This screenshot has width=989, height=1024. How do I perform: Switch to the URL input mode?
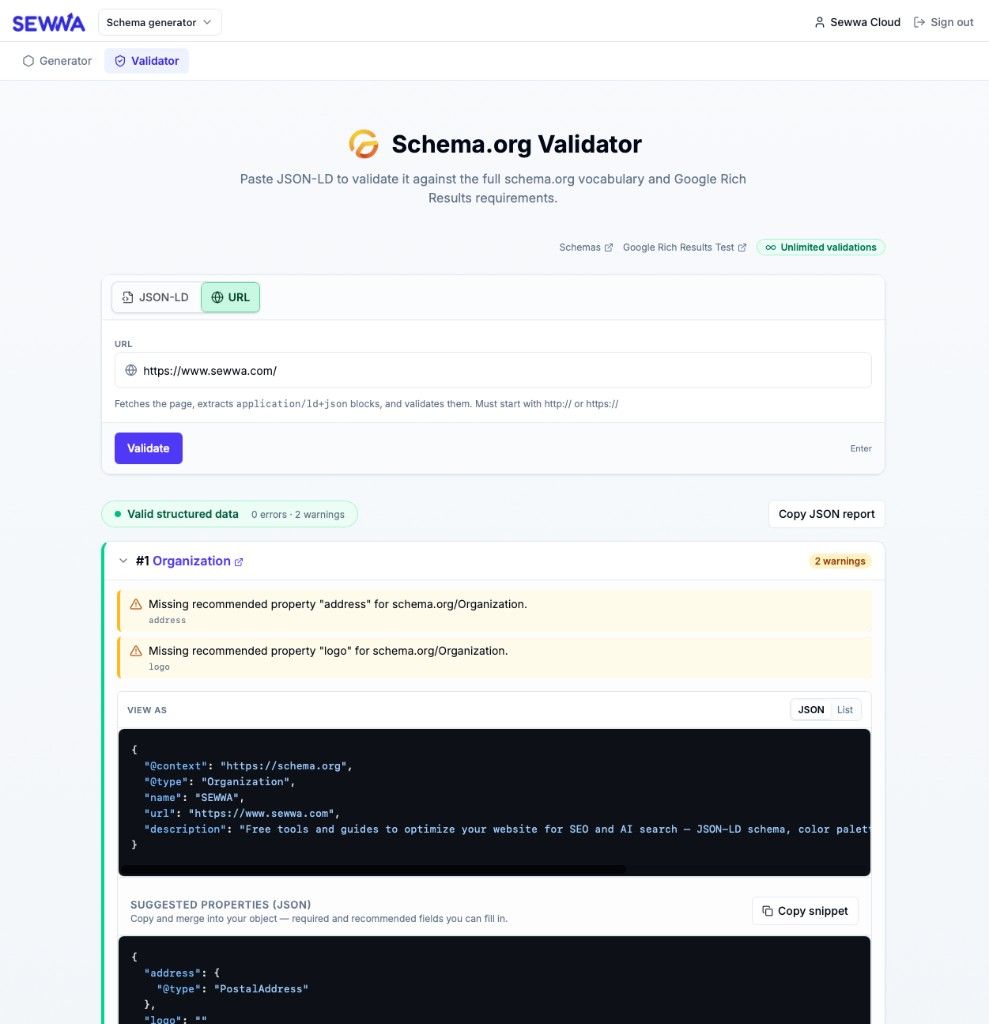coord(230,297)
